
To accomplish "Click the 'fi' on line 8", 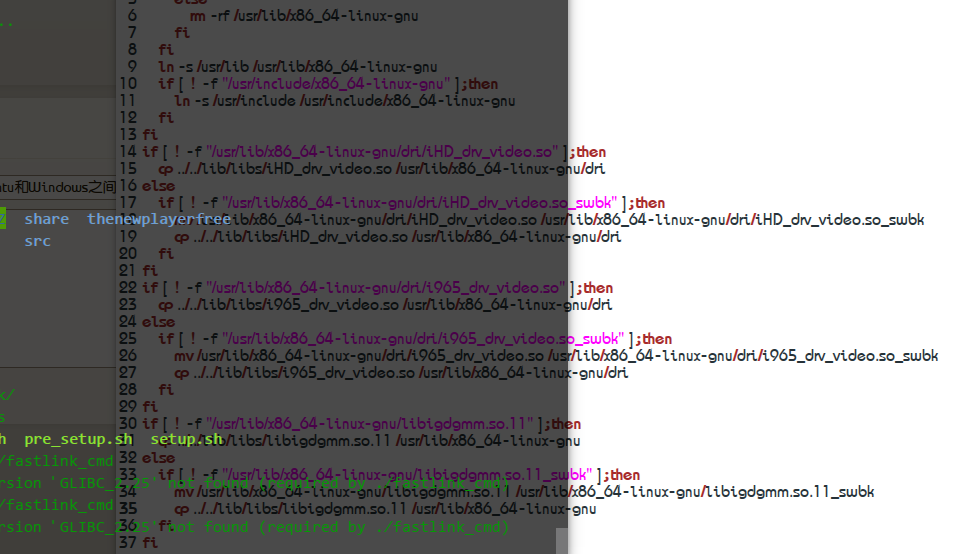I will tap(165, 49).
